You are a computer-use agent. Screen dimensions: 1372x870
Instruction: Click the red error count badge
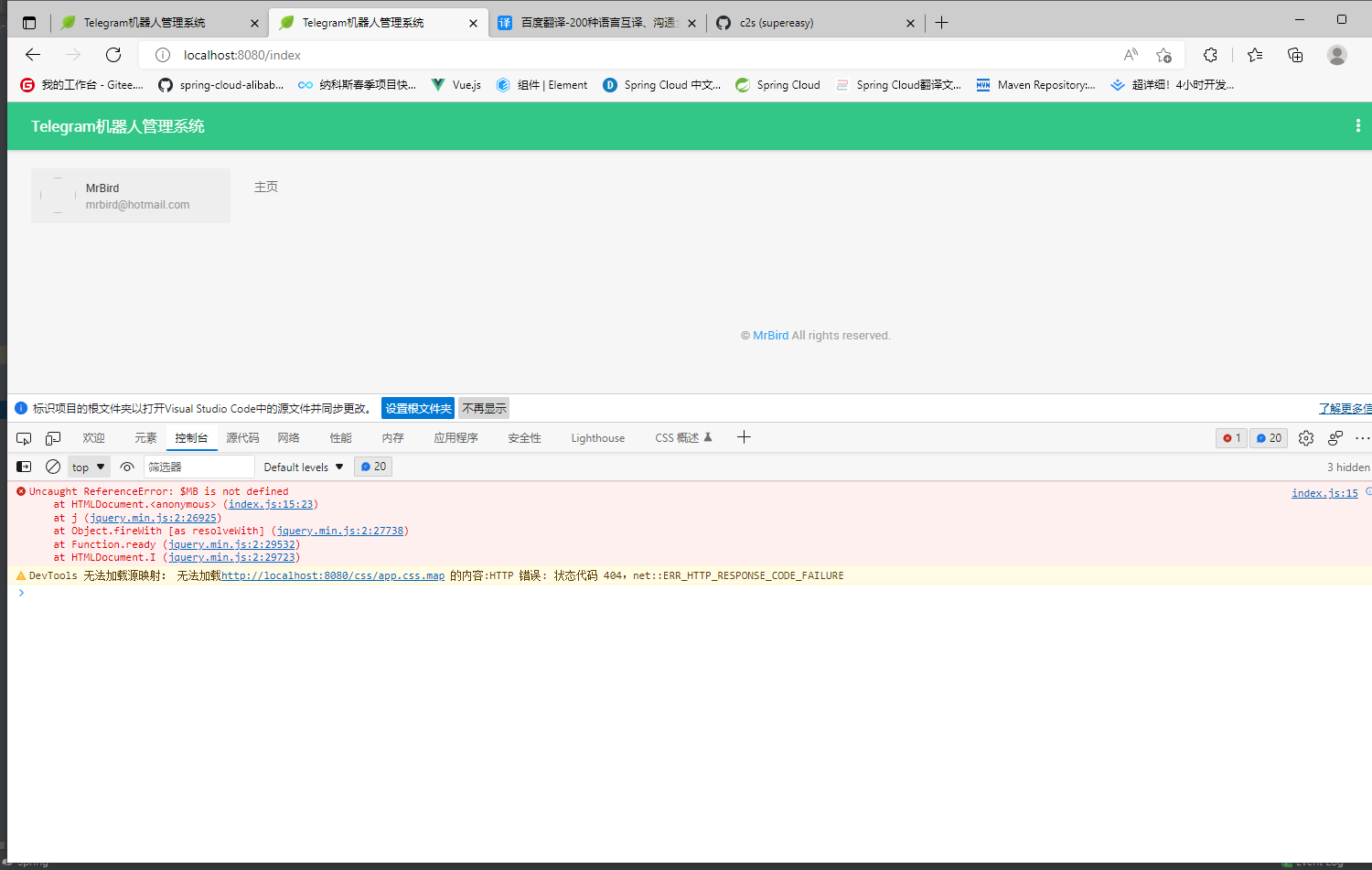pos(1231,438)
